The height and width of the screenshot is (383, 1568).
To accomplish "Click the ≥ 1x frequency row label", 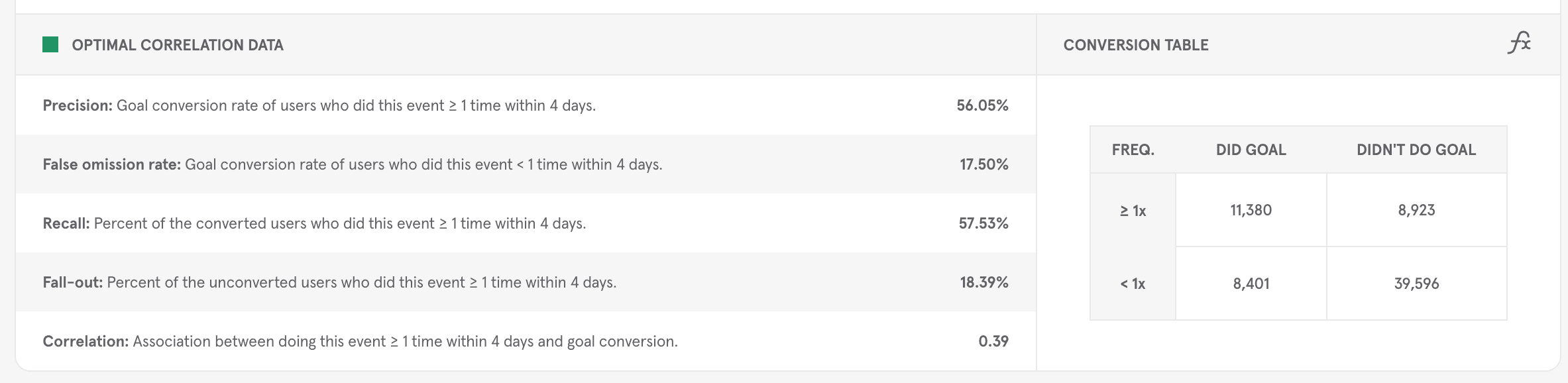I will click(1134, 210).
